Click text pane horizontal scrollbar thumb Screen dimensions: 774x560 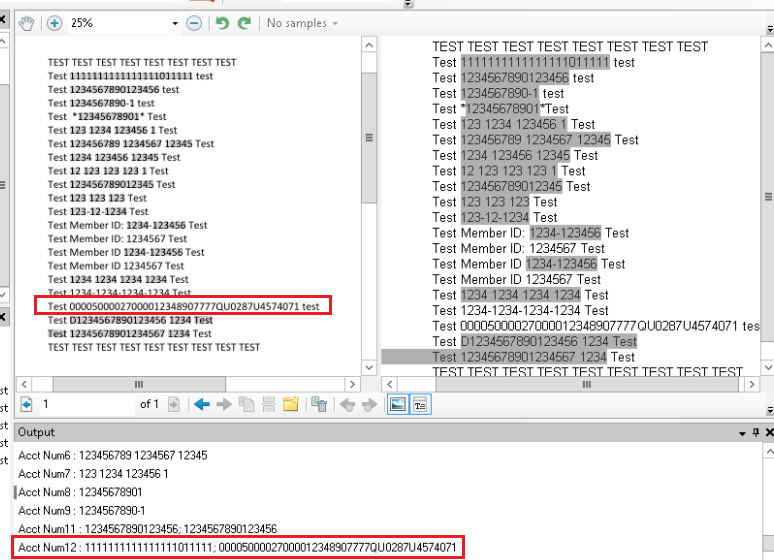tap(587, 384)
